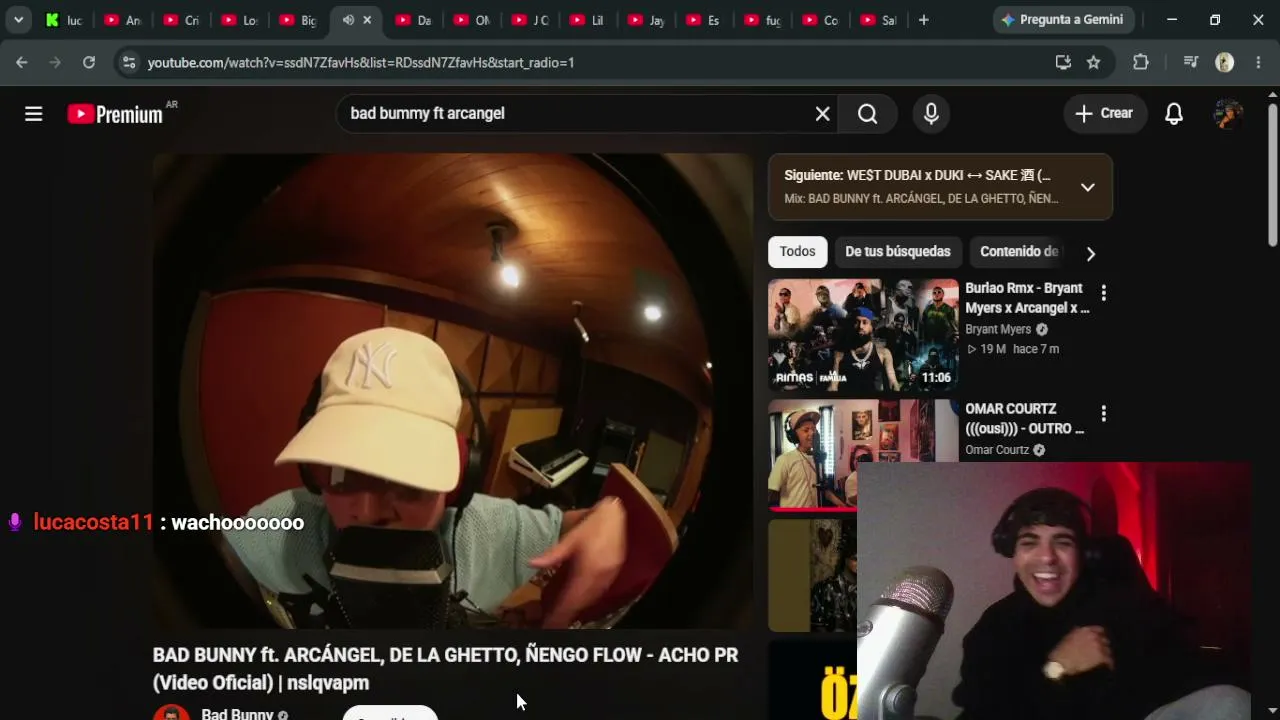Screen dimensions: 1280x720
Task: Visit the Bryant Myers channel
Action: (x=998, y=329)
